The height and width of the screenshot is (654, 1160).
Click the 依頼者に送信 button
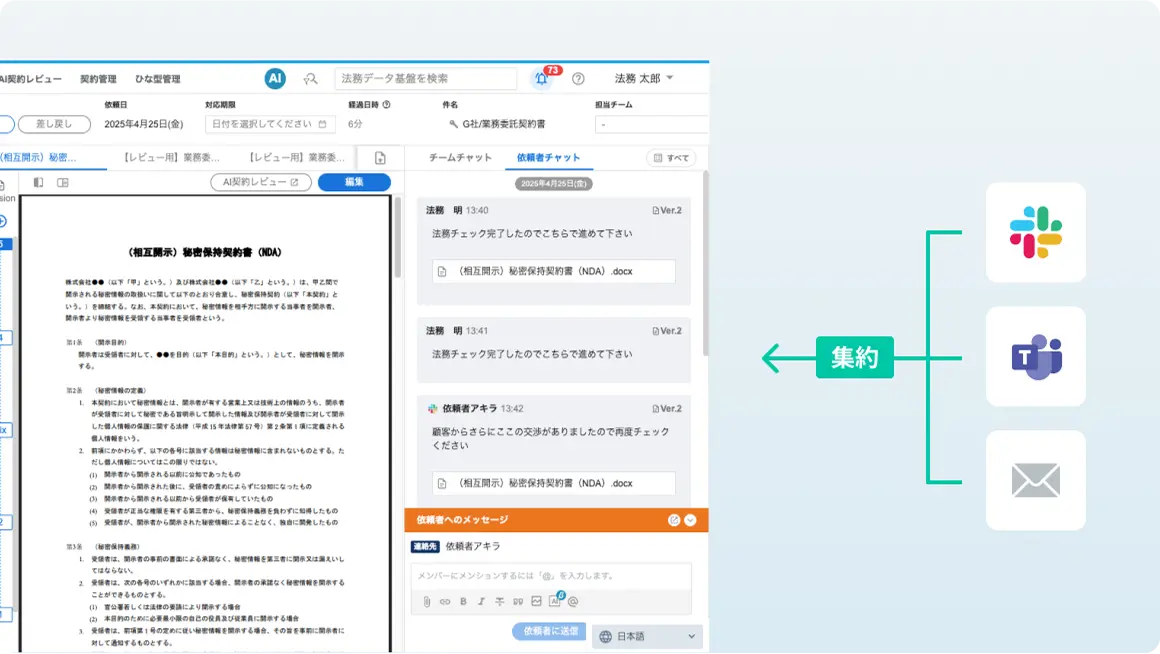pyautogui.click(x=550, y=631)
